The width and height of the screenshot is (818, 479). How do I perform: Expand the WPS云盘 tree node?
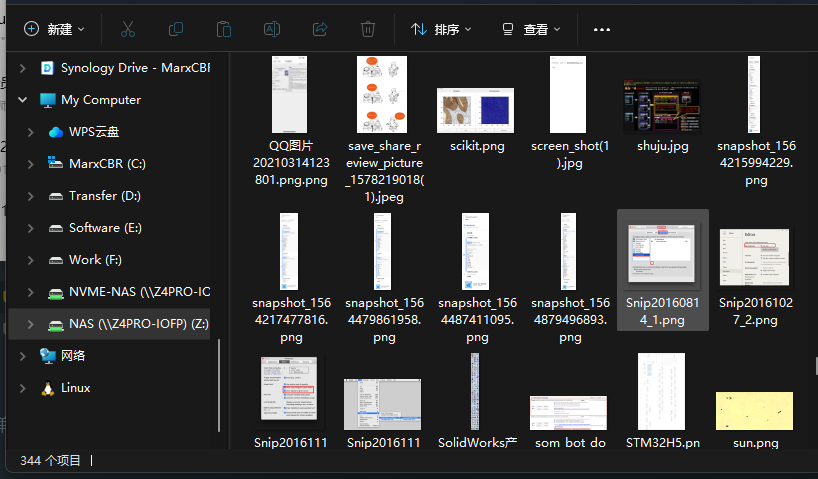pyautogui.click(x=31, y=132)
